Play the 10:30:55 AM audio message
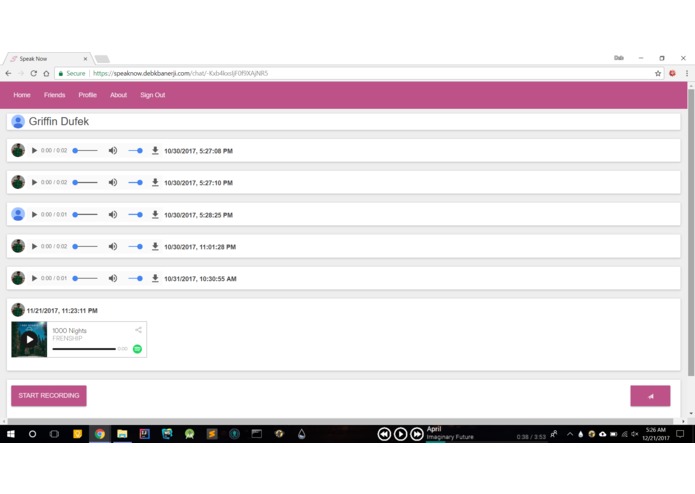This screenshot has width=695, height=494. [34, 278]
